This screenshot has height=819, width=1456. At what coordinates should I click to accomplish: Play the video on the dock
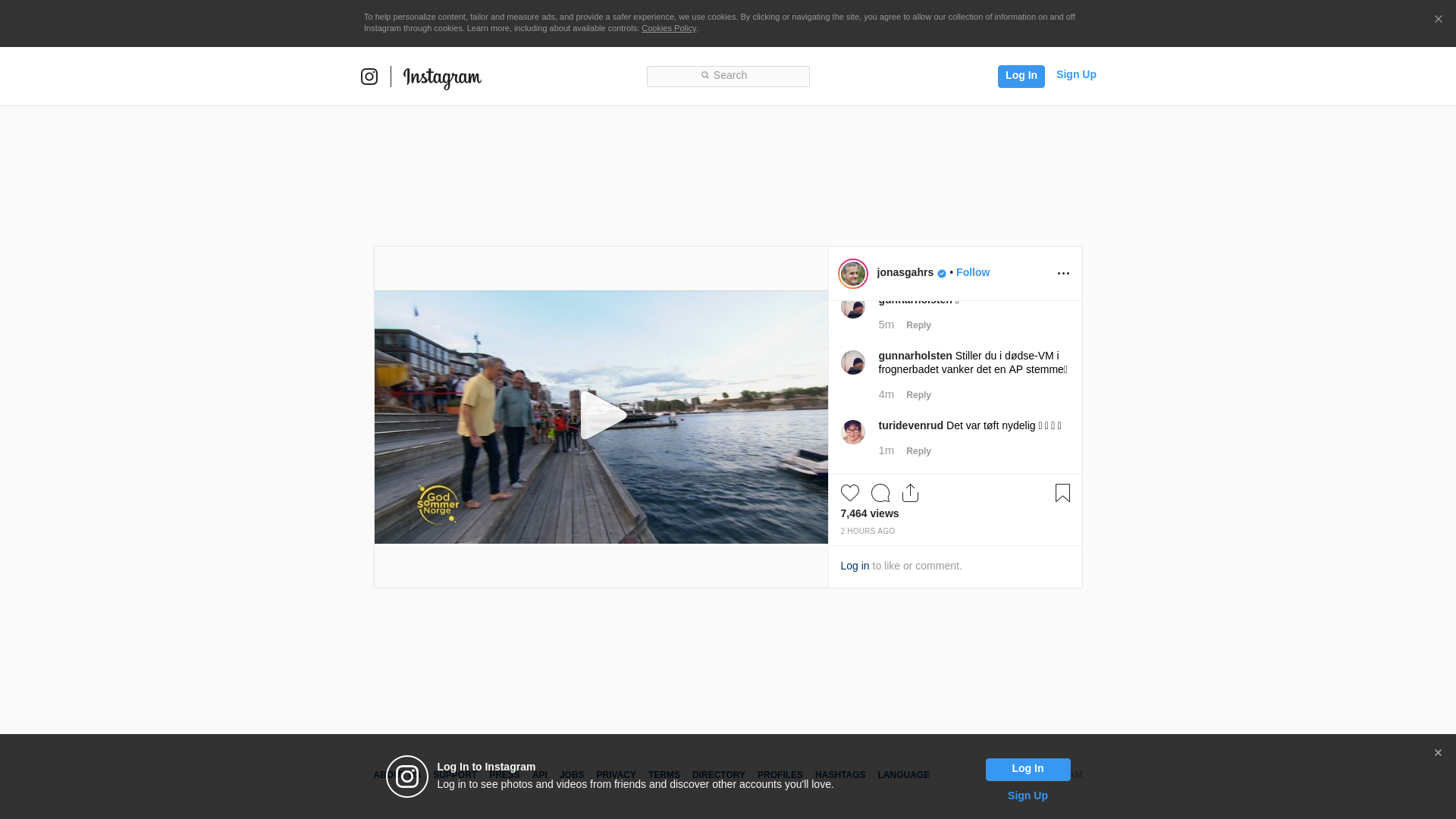(602, 416)
